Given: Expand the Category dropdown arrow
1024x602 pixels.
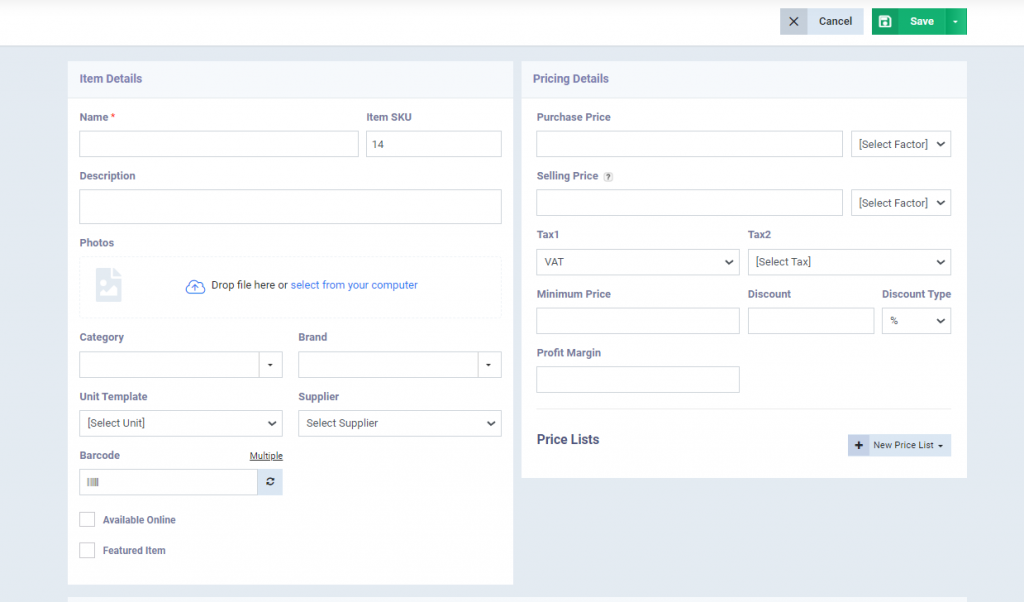Looking at the screenshot, I should pyautogui.click(x=269, y=364).
